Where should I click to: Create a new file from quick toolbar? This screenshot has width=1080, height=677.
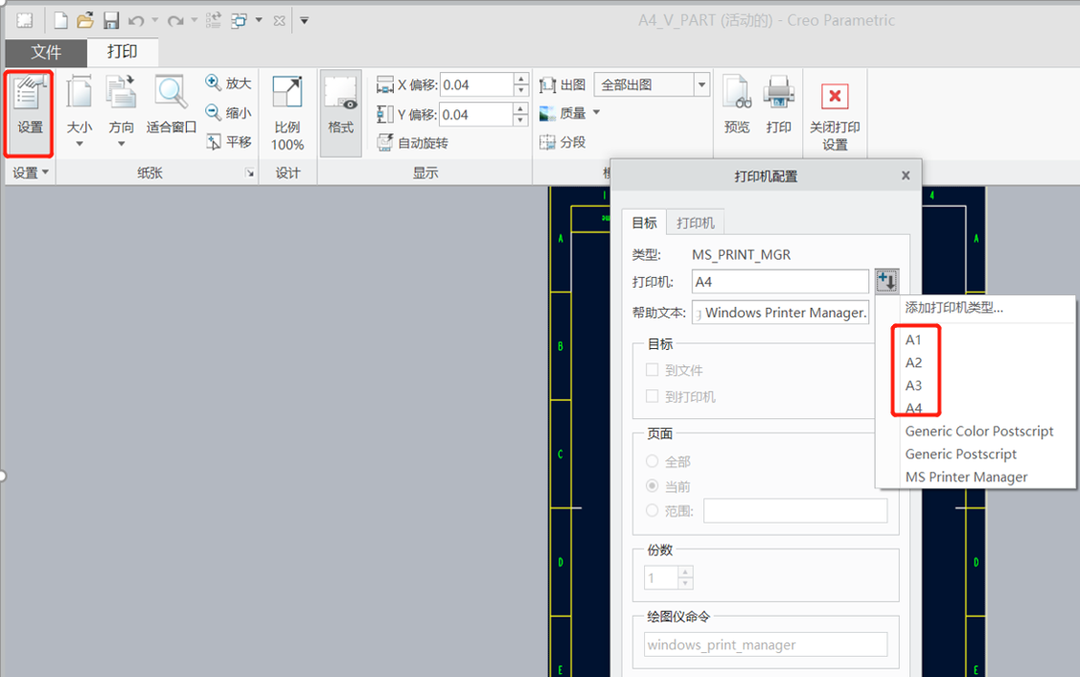(61, 21)
